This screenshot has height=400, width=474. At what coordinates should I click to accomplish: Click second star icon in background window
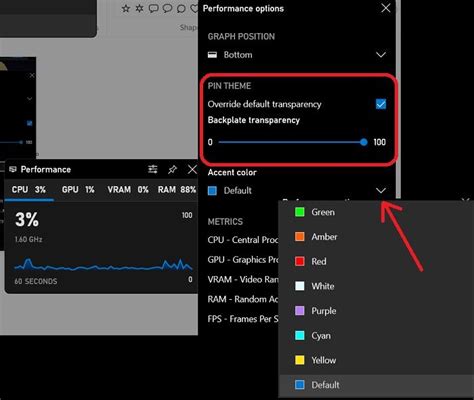tap(139, 8)
